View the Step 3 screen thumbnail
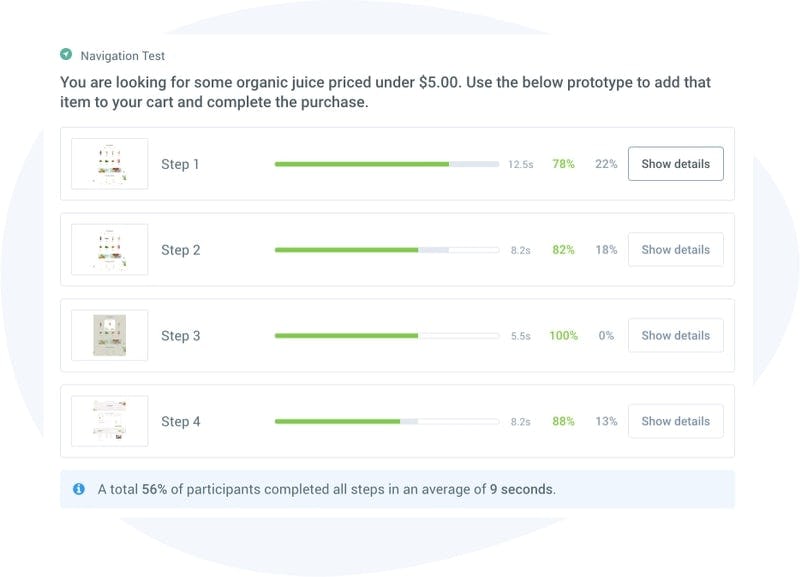Screen dimensions: 800x577 (x=110, y=336)
